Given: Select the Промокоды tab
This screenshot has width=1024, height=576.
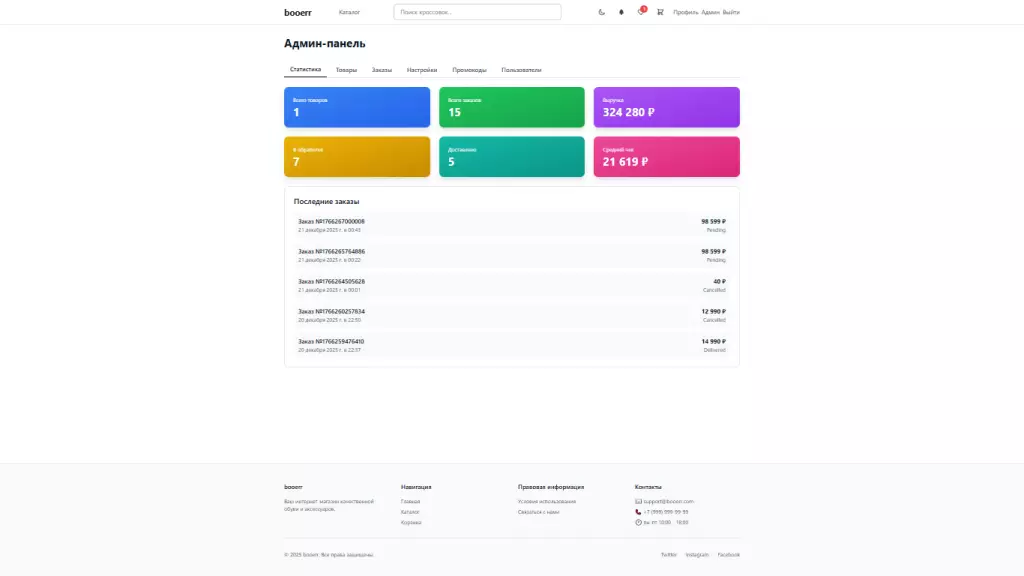Looking at the screenshot, I should tap(469, 70).
